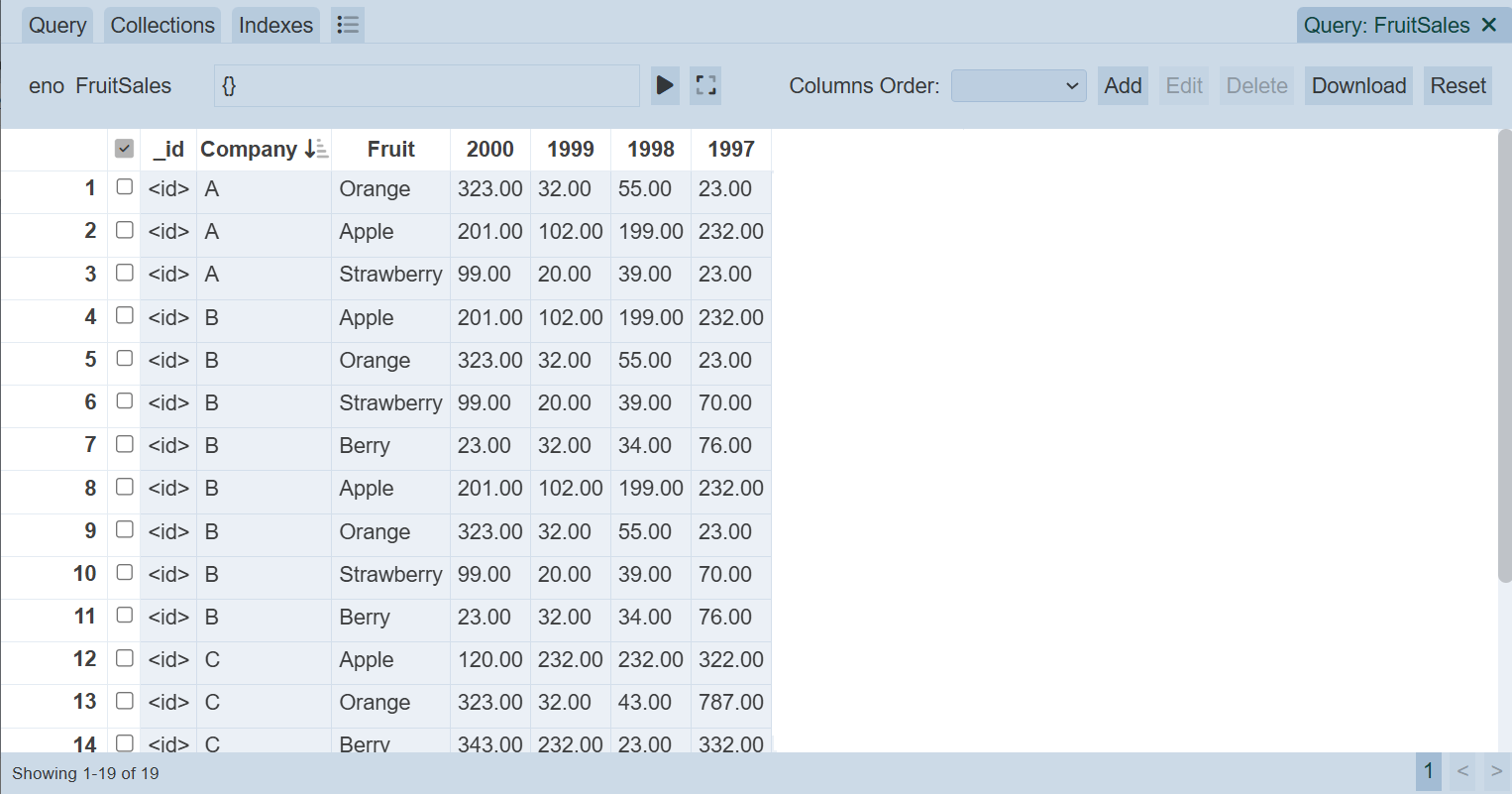Screen dimensions: 1512x794
Task: Select row 7 Berry checkbox
Action: pos(124,444)
